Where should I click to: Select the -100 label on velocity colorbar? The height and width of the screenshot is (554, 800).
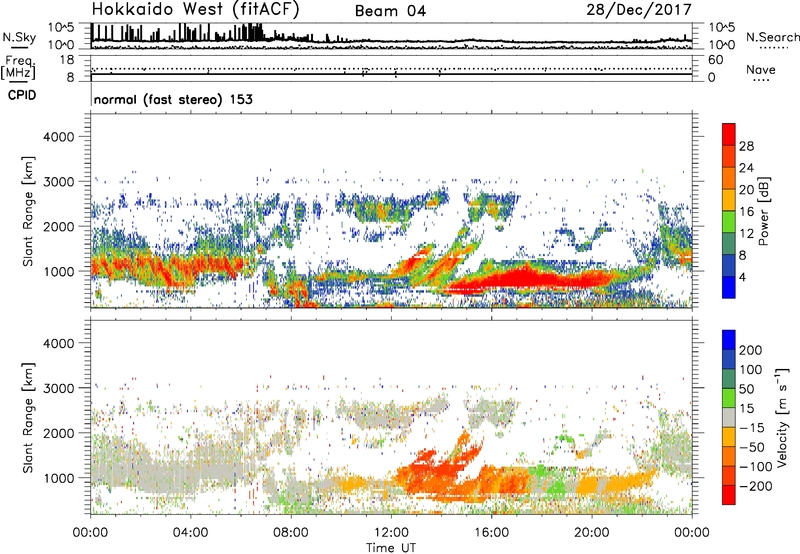point(755,467)
